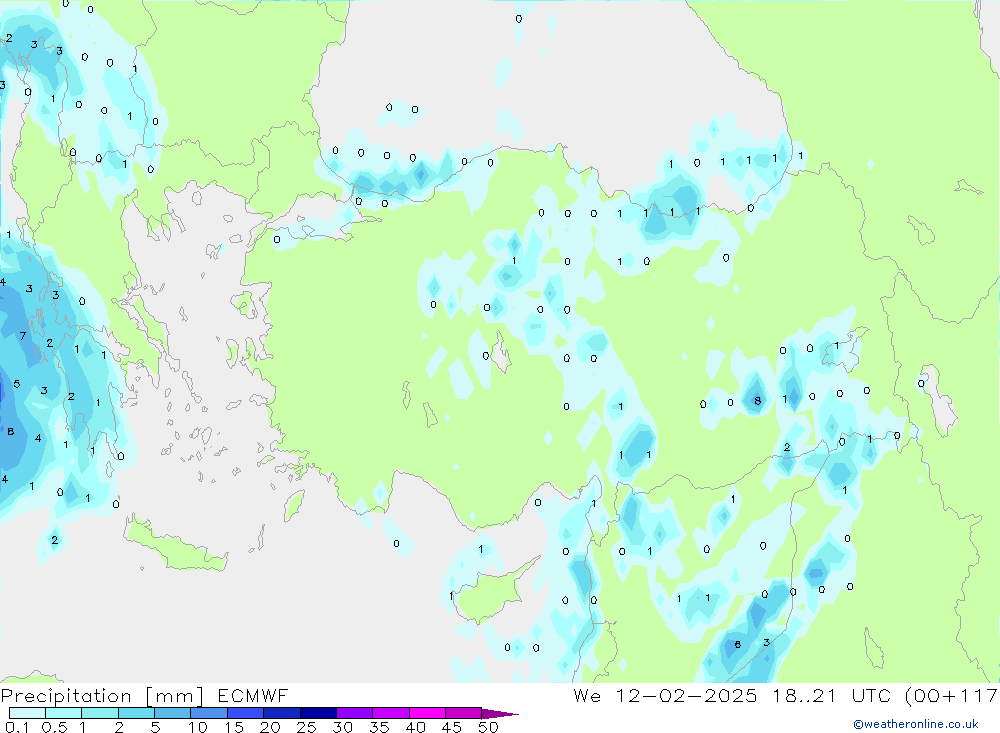Click the legend value label '25'
This screenshot has width=1000, height=733.
click(x=307, y=727)
